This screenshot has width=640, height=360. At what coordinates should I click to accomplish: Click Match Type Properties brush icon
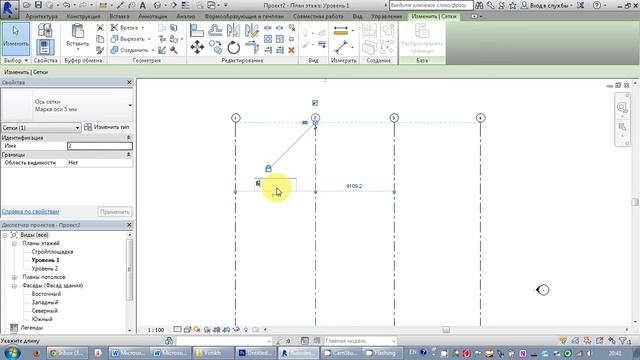[100, 50]
